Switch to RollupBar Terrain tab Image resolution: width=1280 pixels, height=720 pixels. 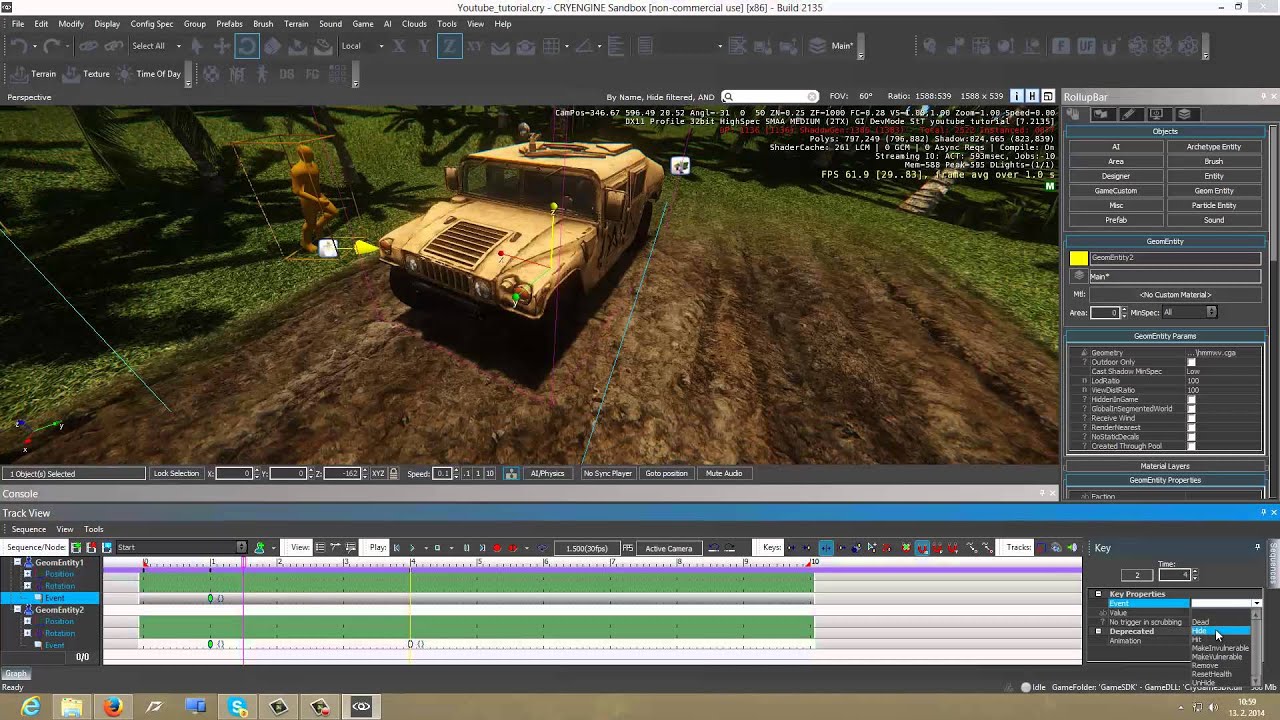tap(1102, 115)
